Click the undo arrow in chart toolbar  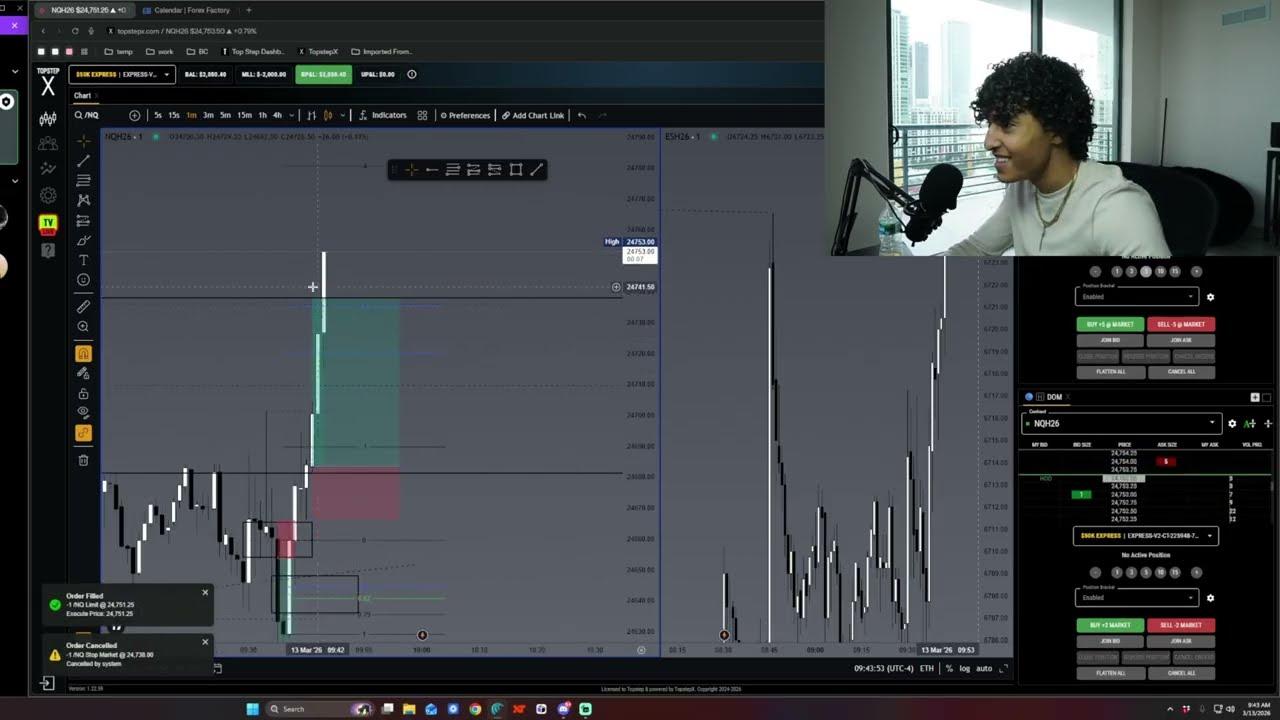pyautogui.click(x=582, y=115)
